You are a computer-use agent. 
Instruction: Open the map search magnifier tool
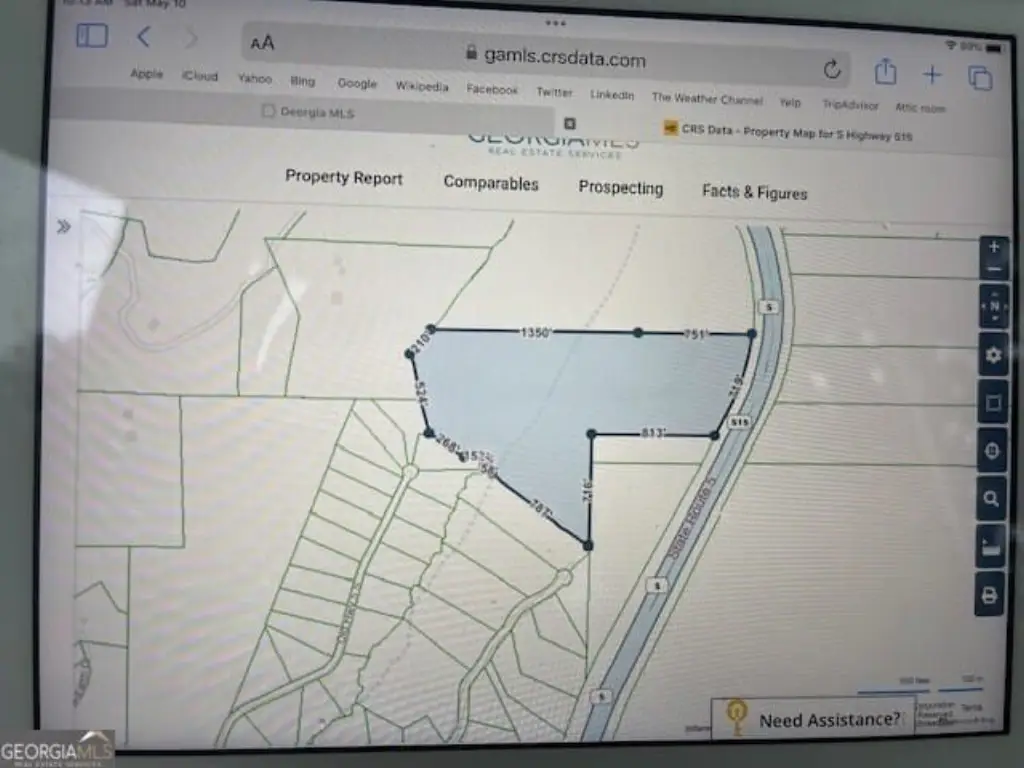992,499
